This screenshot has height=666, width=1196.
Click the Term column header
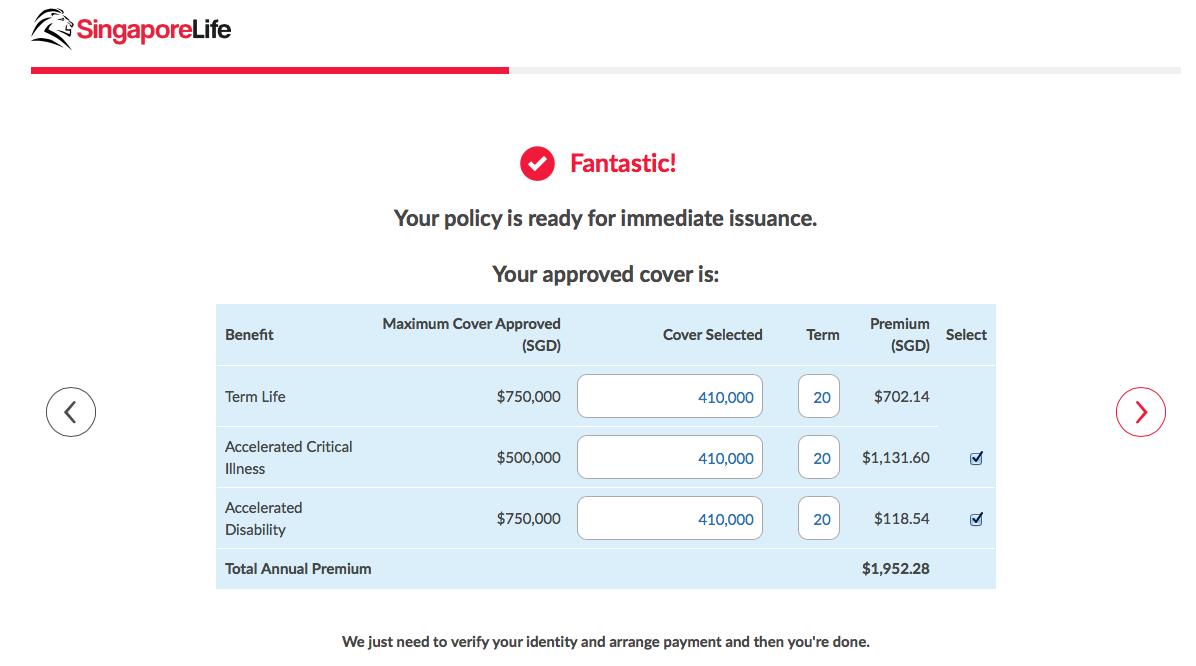(x=823, y=335)
